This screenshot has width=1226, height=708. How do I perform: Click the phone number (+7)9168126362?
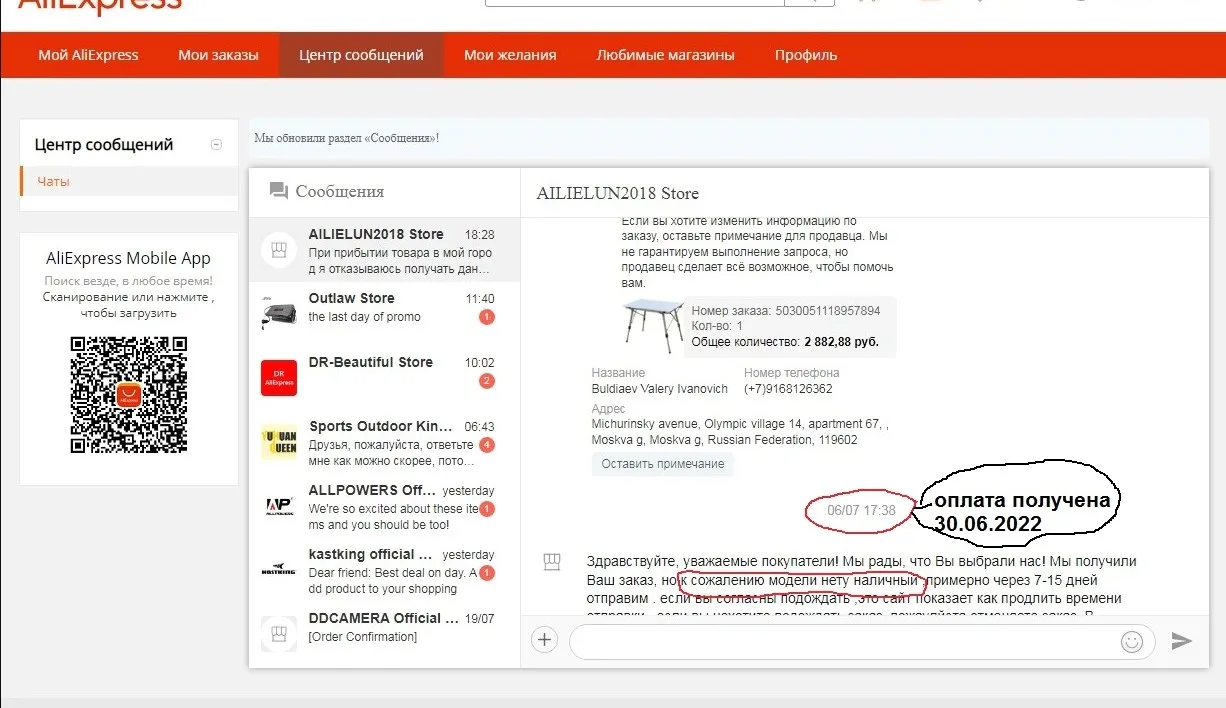[x=788, y=389]
